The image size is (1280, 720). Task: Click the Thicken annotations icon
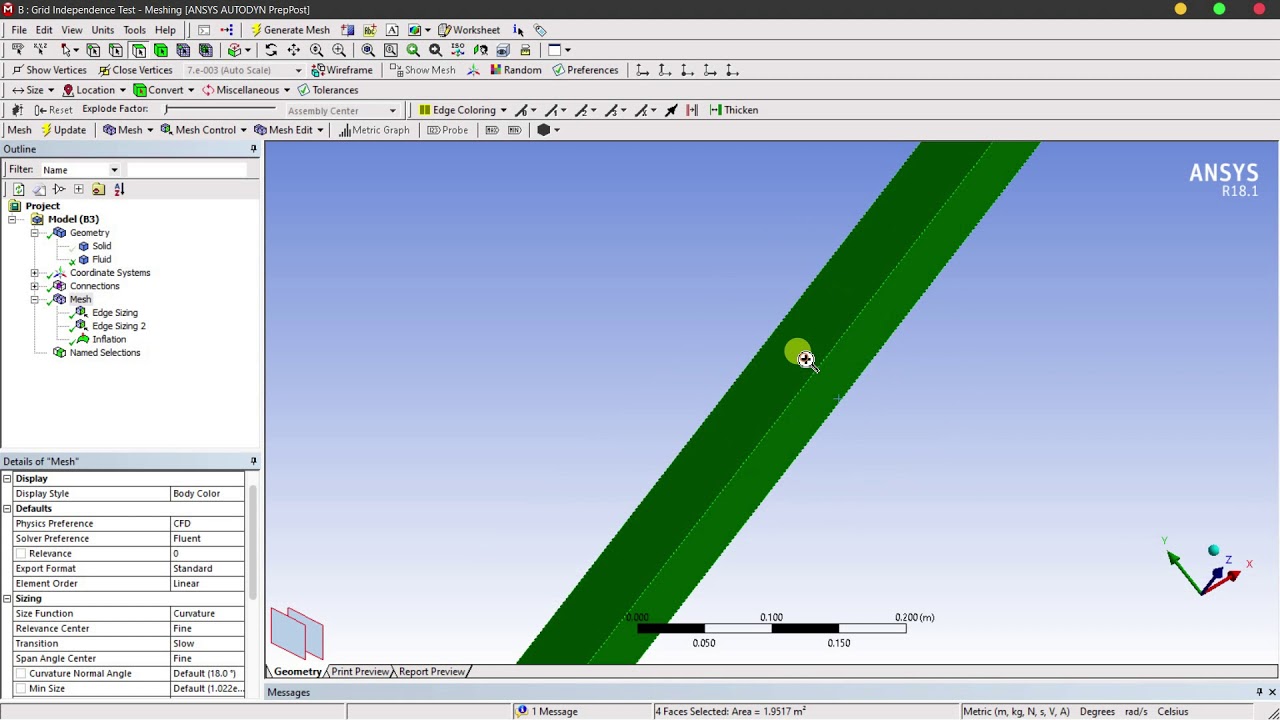[x=733, y=110]
